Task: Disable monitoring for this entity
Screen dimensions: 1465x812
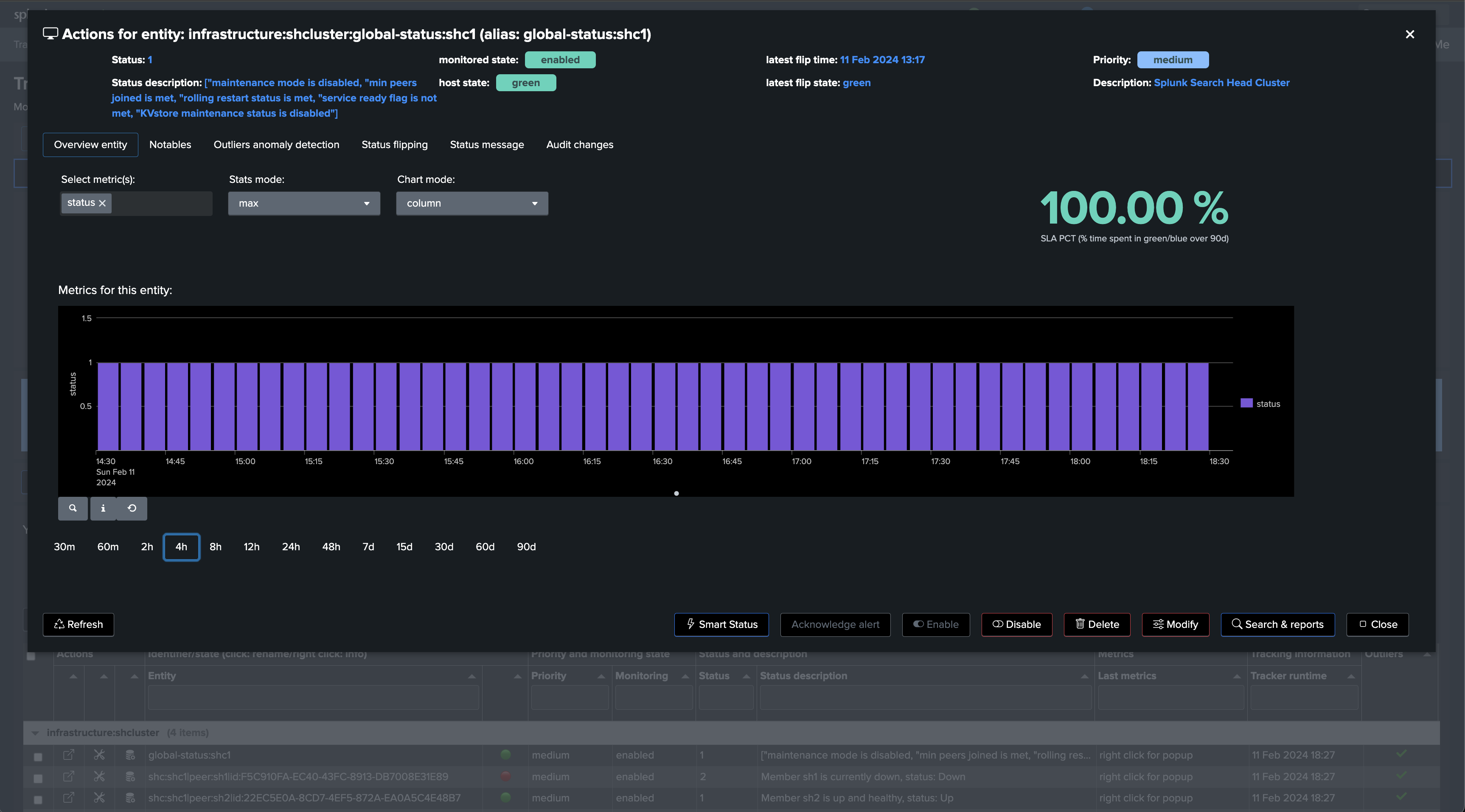Action: coord(1016,624)
